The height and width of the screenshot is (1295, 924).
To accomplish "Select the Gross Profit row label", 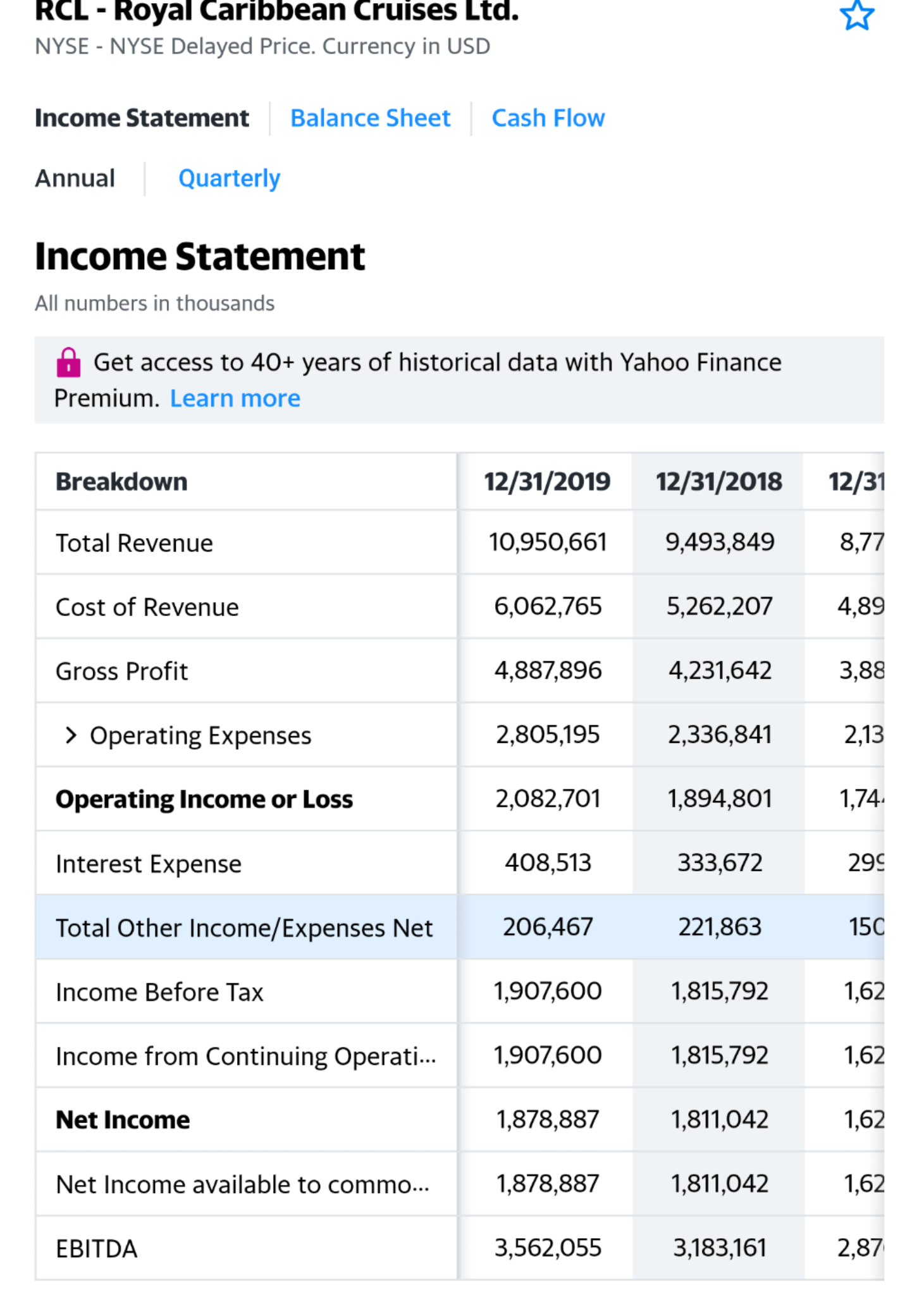I will tap(122, 671).
